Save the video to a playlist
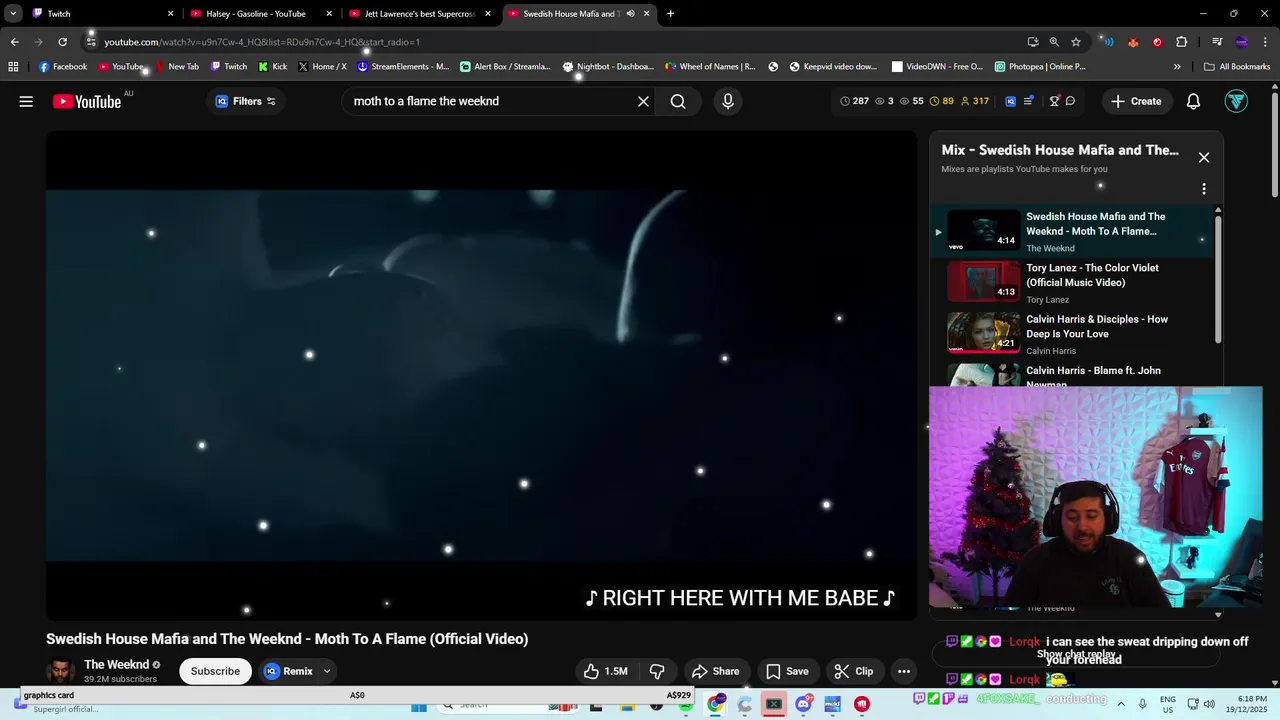The height and width of the screenshot is (720, 1280). (787, 671)
